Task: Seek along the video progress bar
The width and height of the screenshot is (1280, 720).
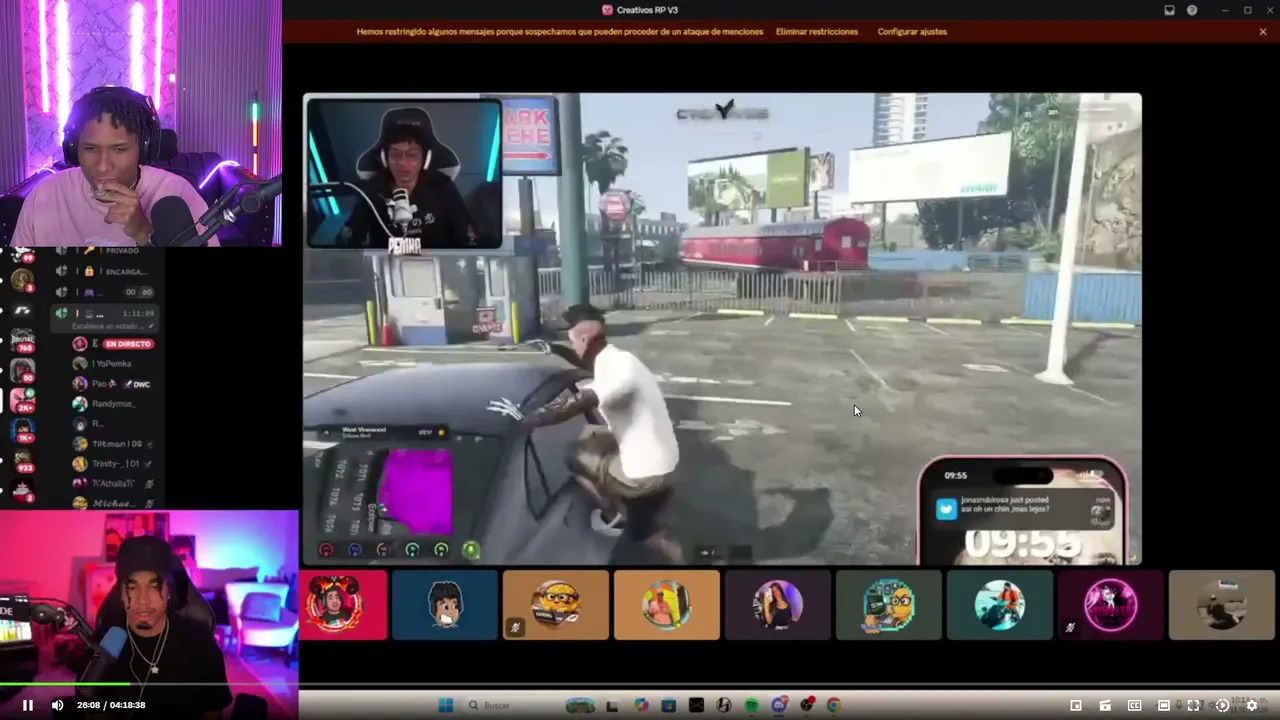Action: 640,685
